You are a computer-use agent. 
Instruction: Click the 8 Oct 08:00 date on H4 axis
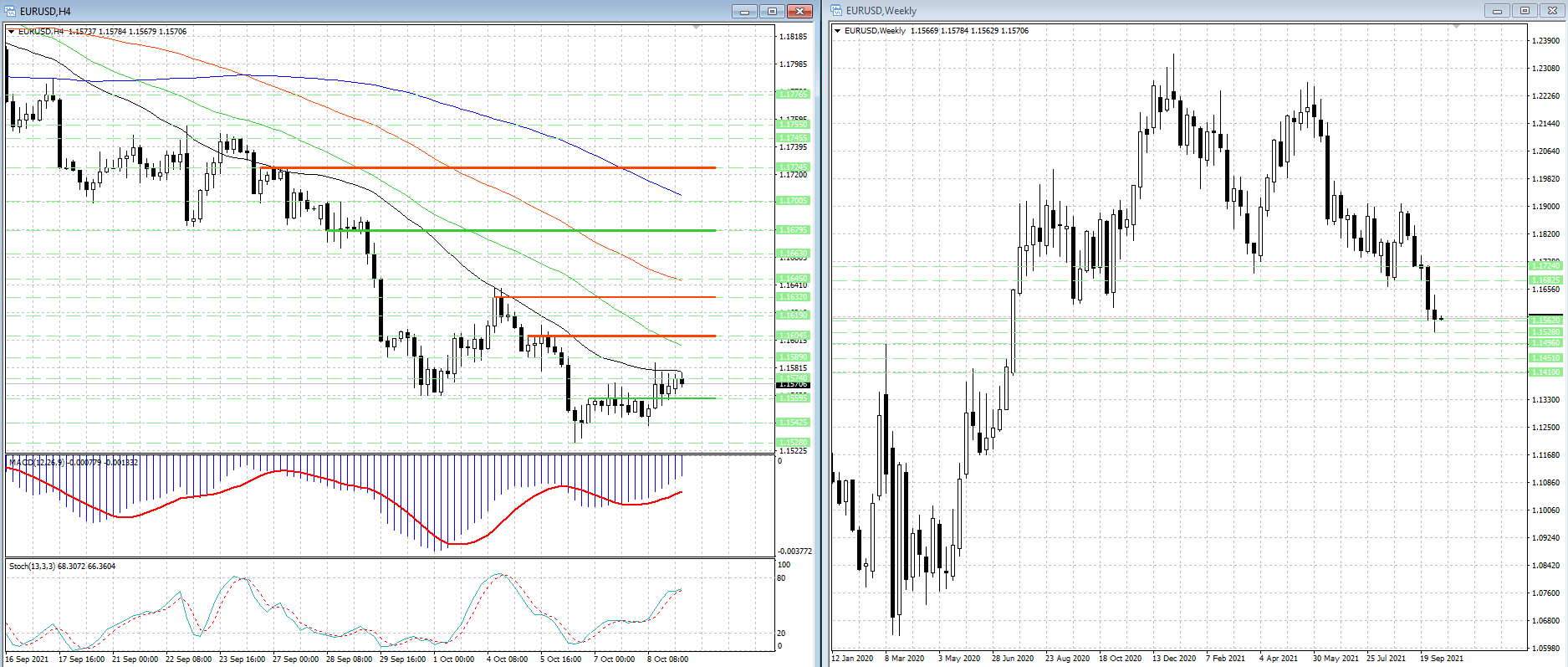[667, 659]
